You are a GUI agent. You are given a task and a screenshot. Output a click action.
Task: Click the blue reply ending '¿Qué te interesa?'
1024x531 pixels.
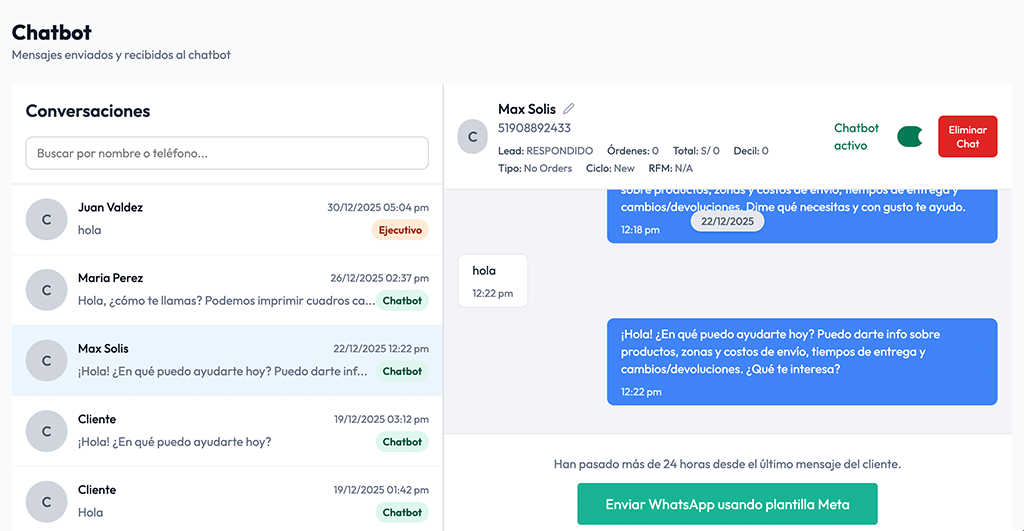pos(802,362)
